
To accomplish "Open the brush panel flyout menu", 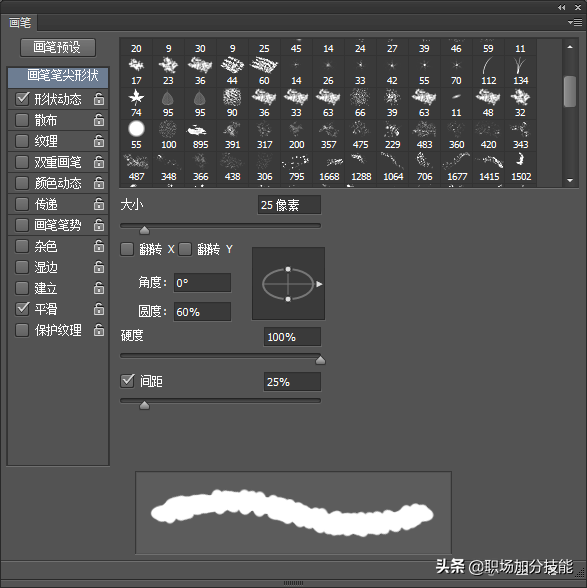I will tap(575, 22).
